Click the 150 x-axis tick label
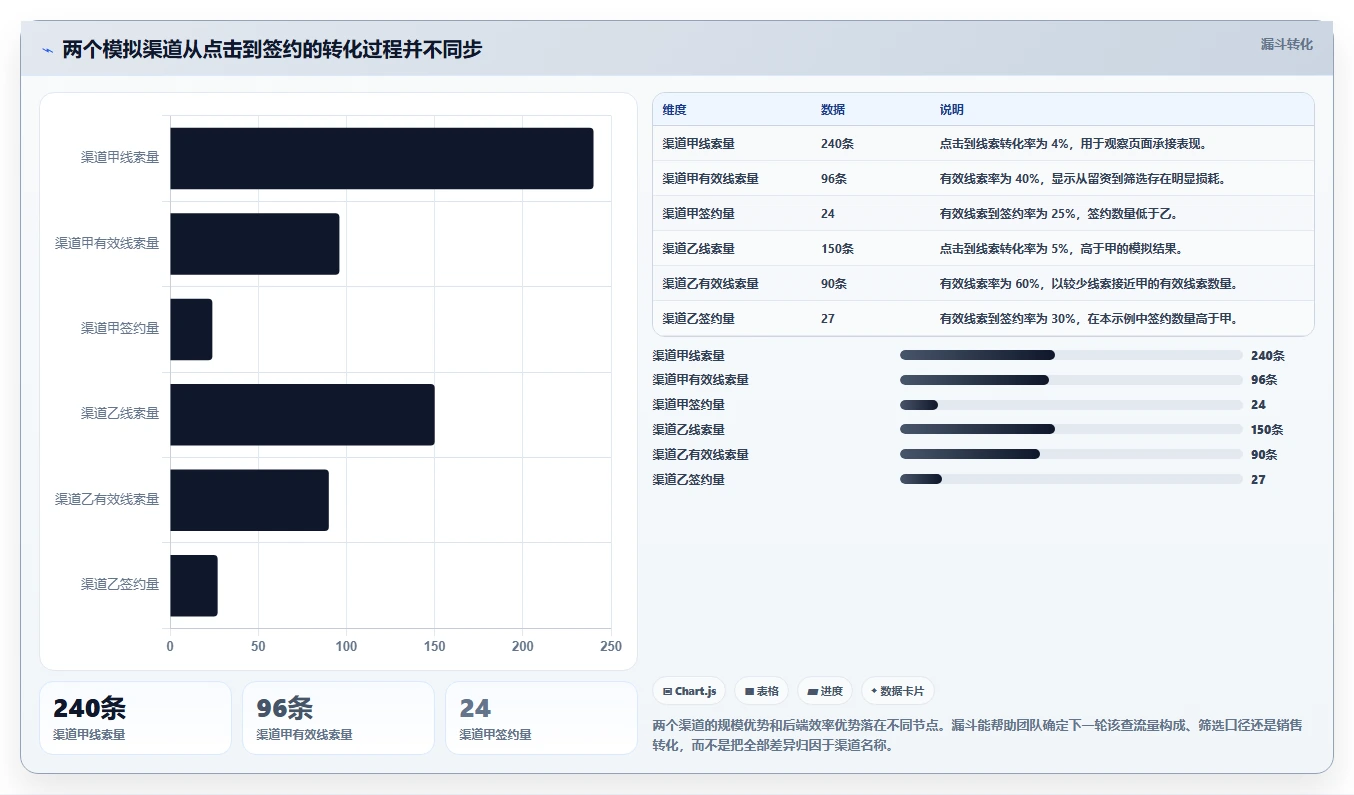The height and width of the screenshot is (795, 1354). 434,647
